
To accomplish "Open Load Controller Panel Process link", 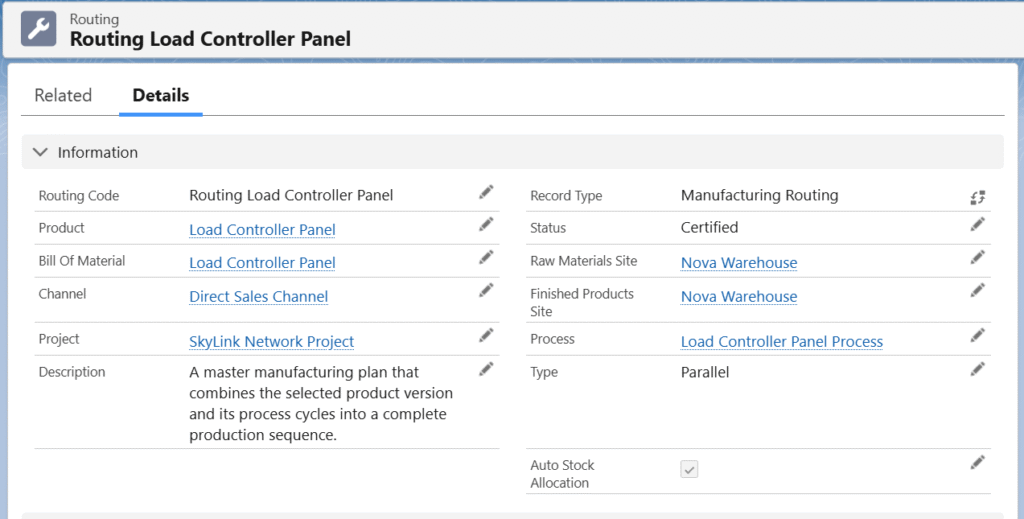I will [x=781, y=342].
